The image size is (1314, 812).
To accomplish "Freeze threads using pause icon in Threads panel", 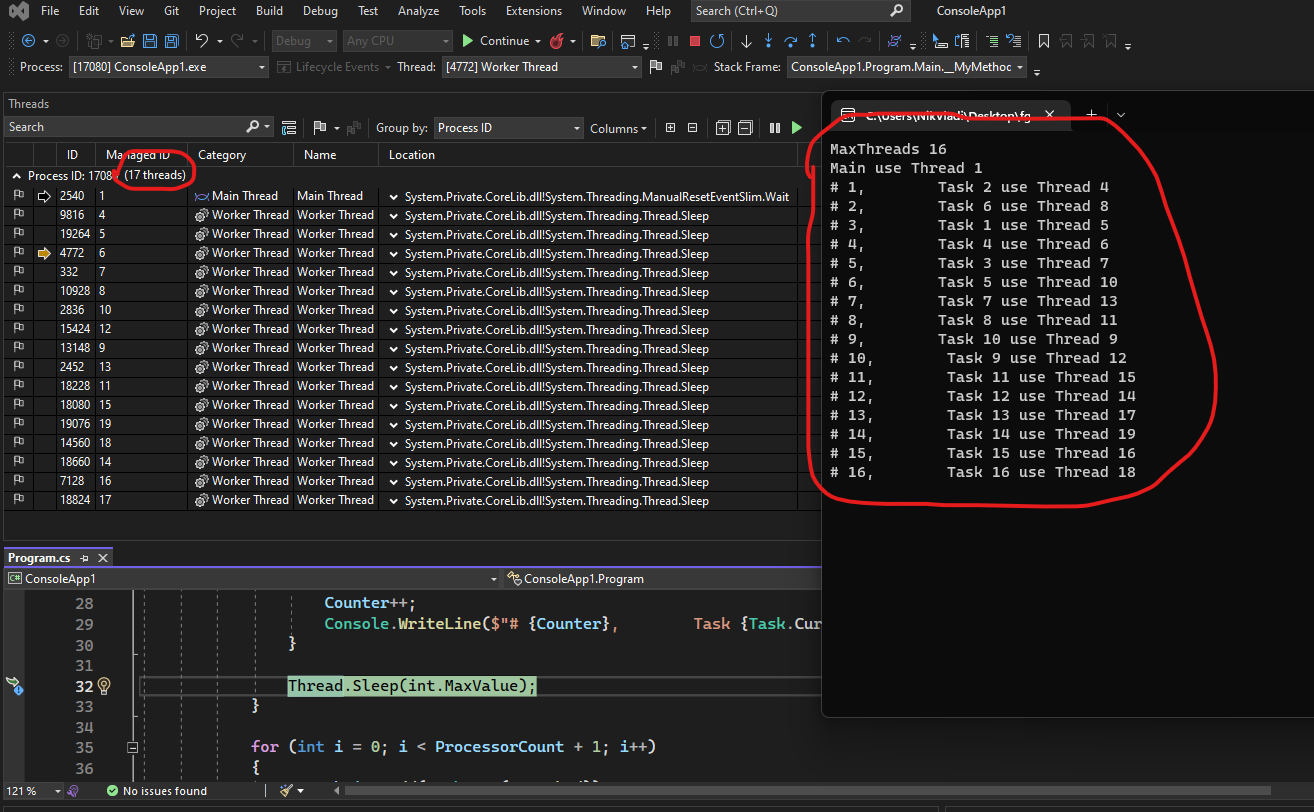I will pyautogui.click(x=774, y=128).
